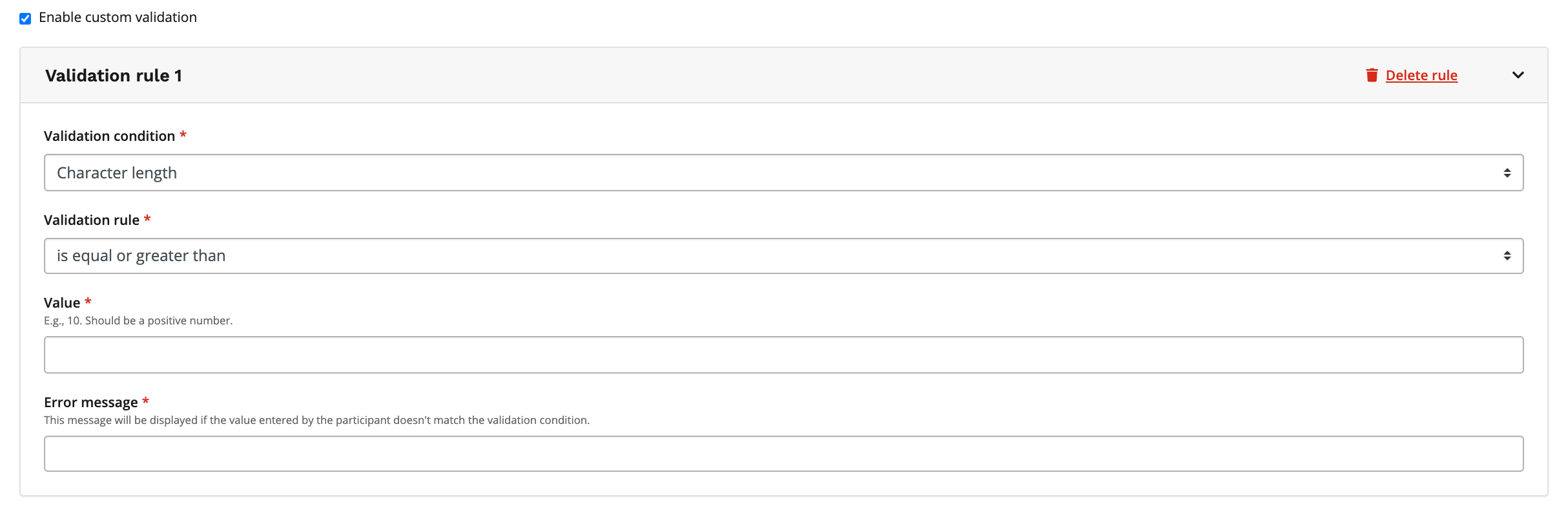Click the red trash can icon
Image resolution: width=1568 pixels, height=508 pixels.
point(1372,76)
